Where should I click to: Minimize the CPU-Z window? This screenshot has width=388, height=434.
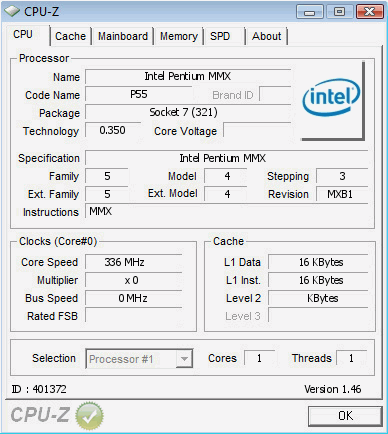point(309,12)
